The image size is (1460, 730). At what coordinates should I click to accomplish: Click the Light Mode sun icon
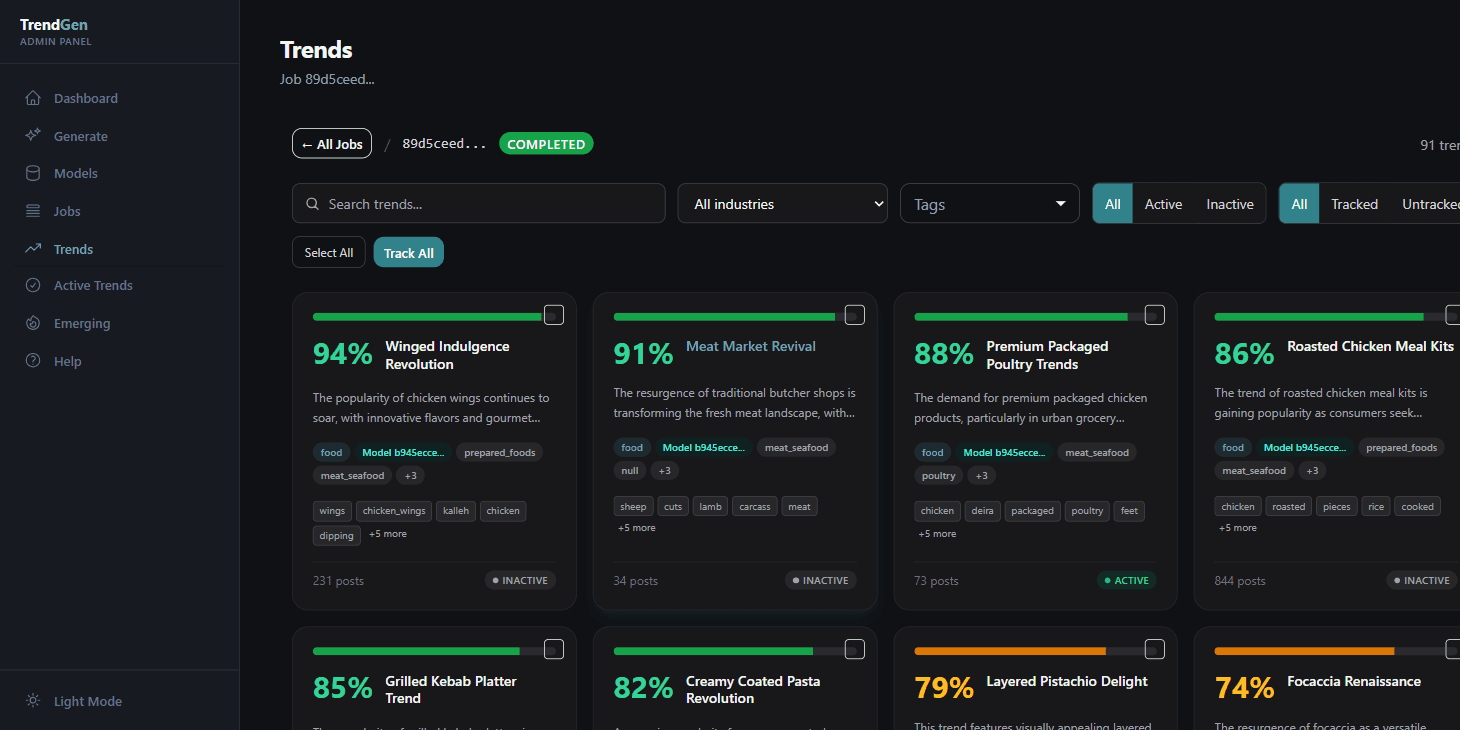(33, 701)
